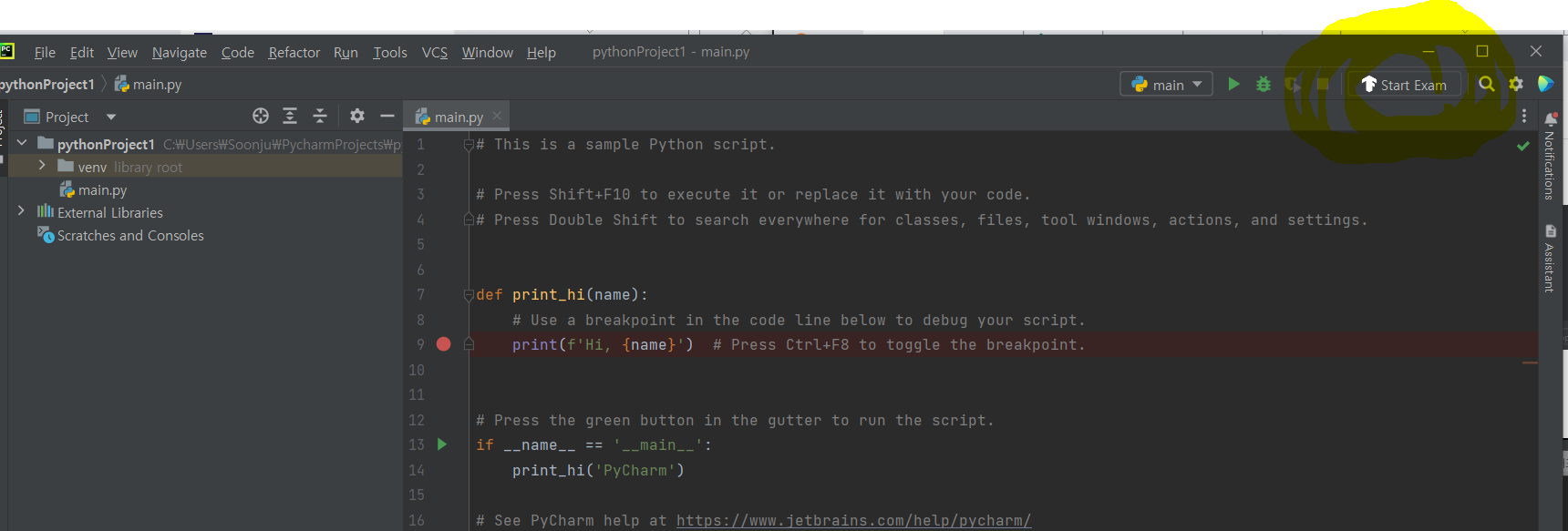Run with coverage icon in toolbar
Viewport: 1568px width, 531px height.
[x=1293, y=85]
